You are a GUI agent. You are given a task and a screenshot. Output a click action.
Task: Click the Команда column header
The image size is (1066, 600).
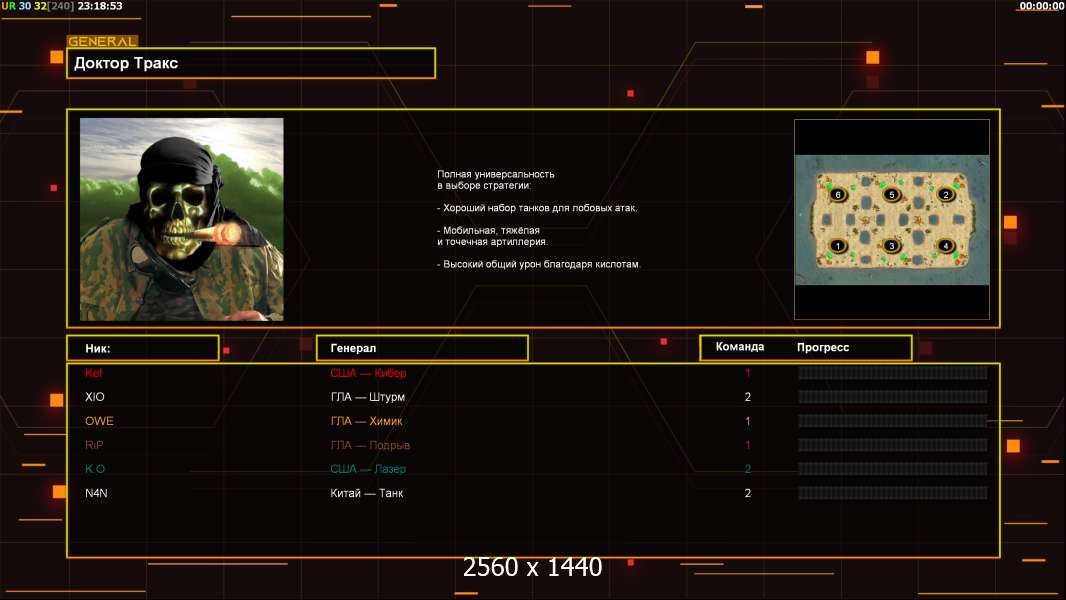pyautogui.click(x=740, y=347)
